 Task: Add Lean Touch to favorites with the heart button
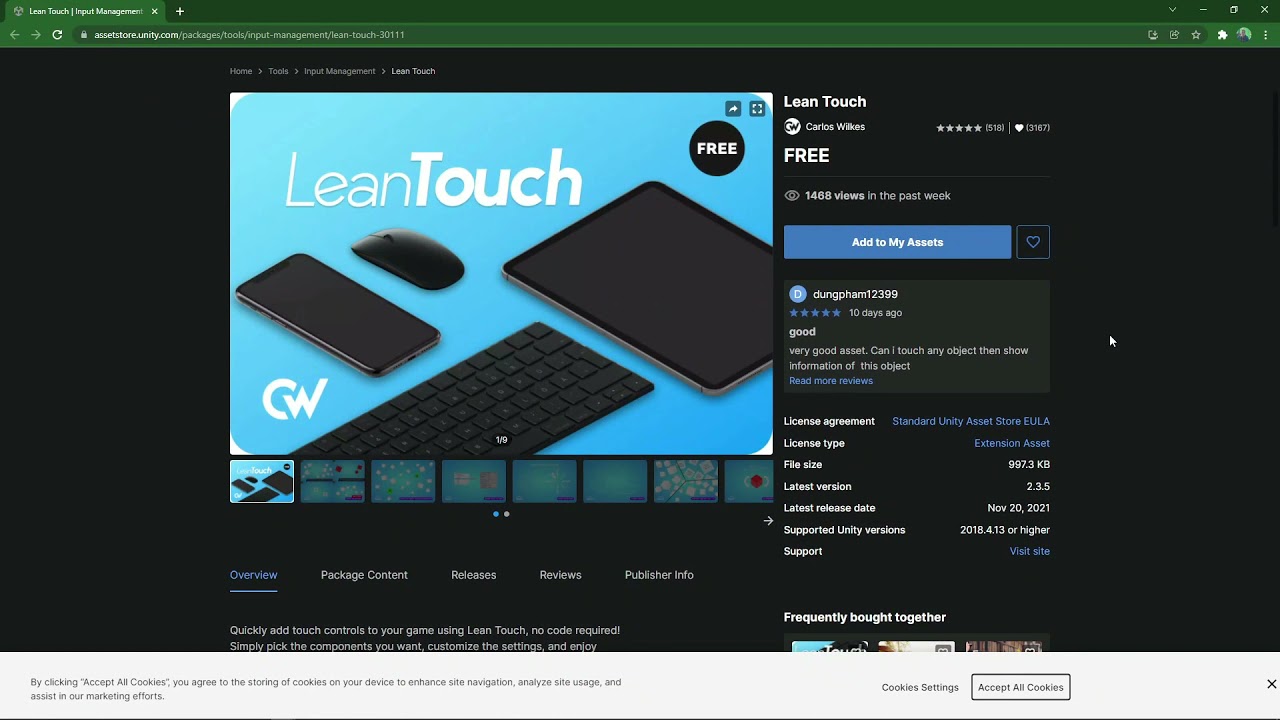[1033, 242]
